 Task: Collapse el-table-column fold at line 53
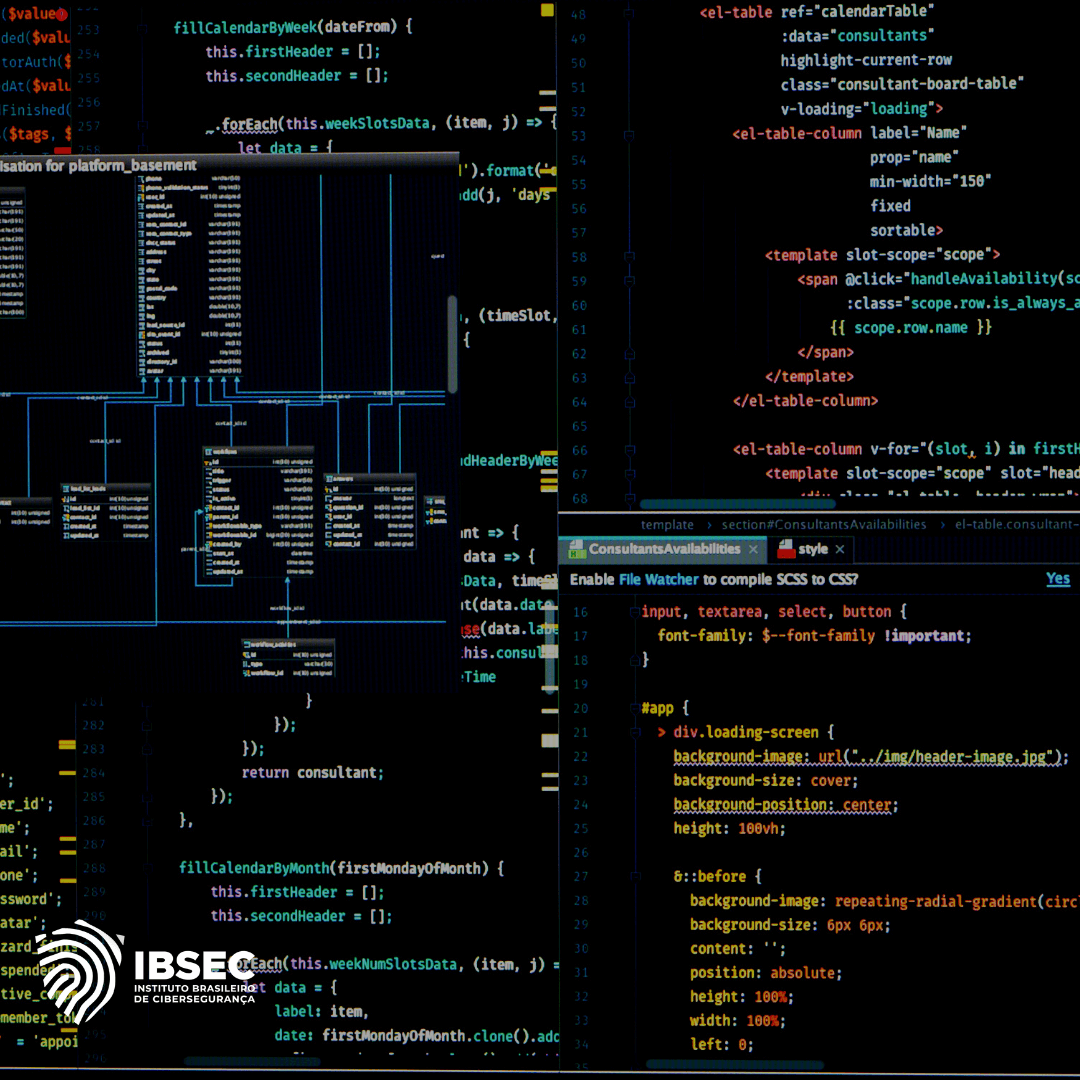coord(628,135)
